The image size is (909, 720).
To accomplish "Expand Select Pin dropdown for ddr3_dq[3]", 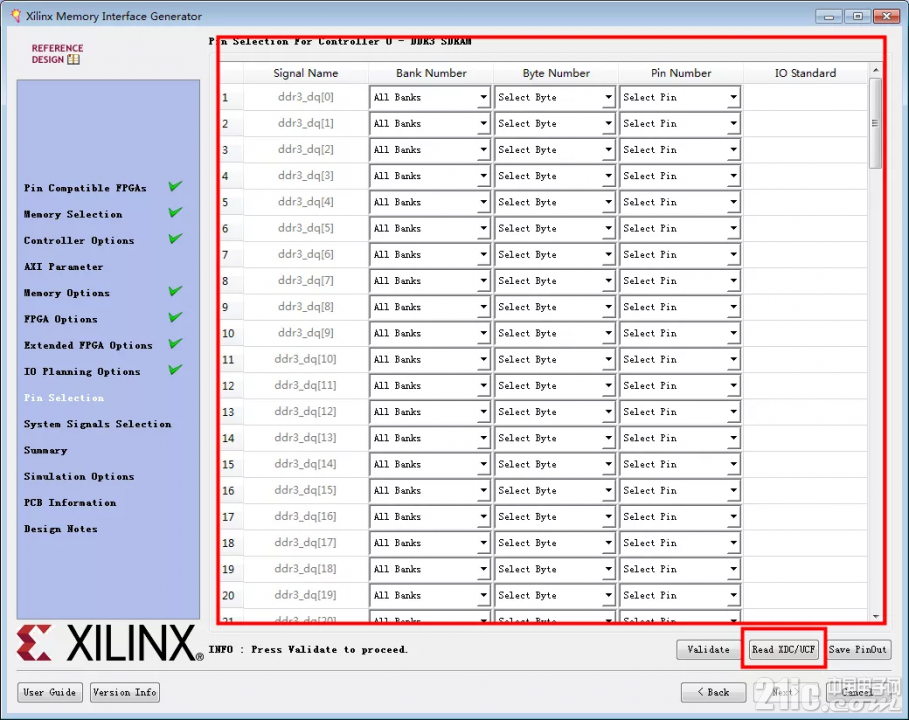I will pos(680,176).
